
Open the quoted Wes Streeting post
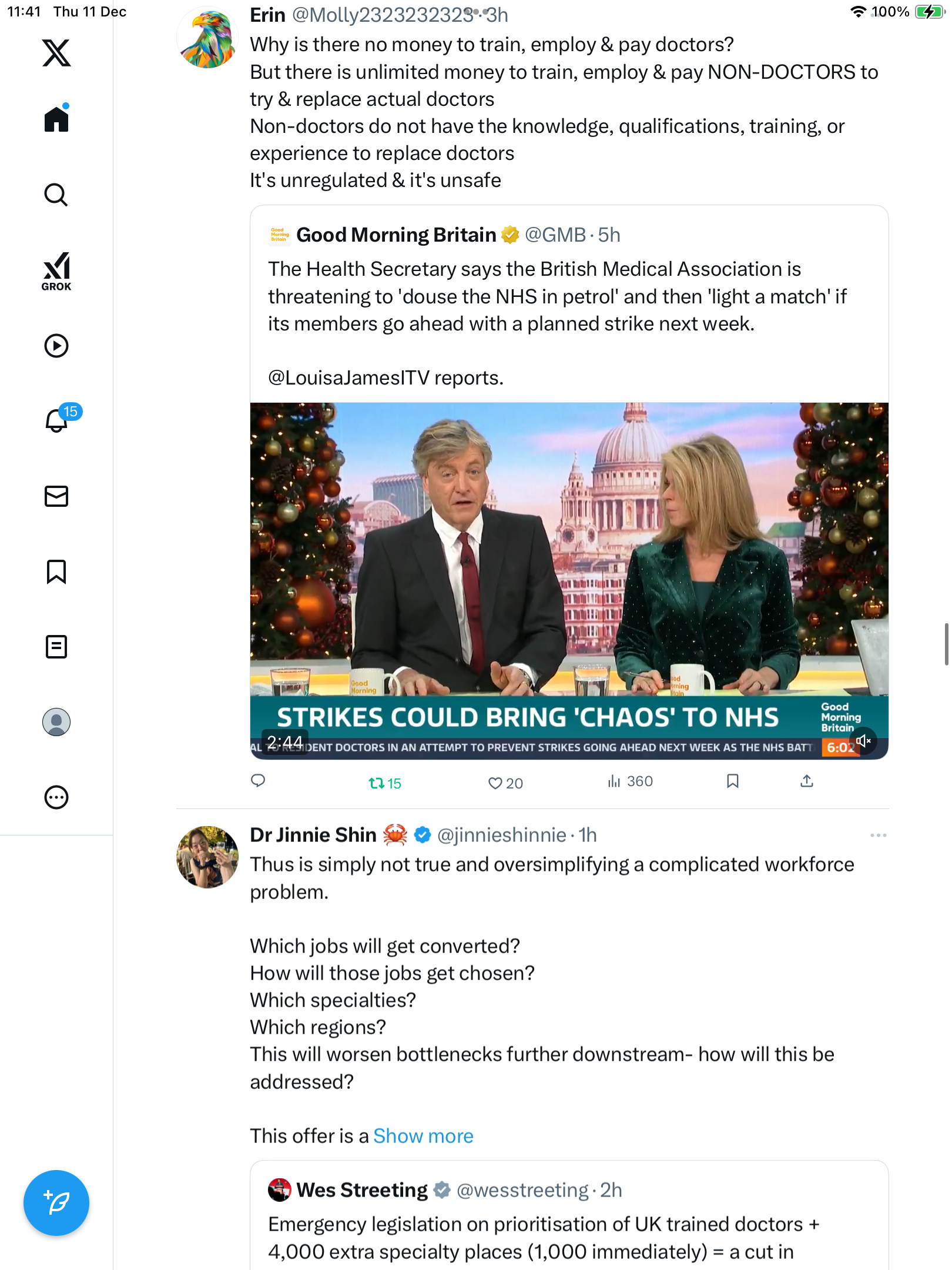569,1216
